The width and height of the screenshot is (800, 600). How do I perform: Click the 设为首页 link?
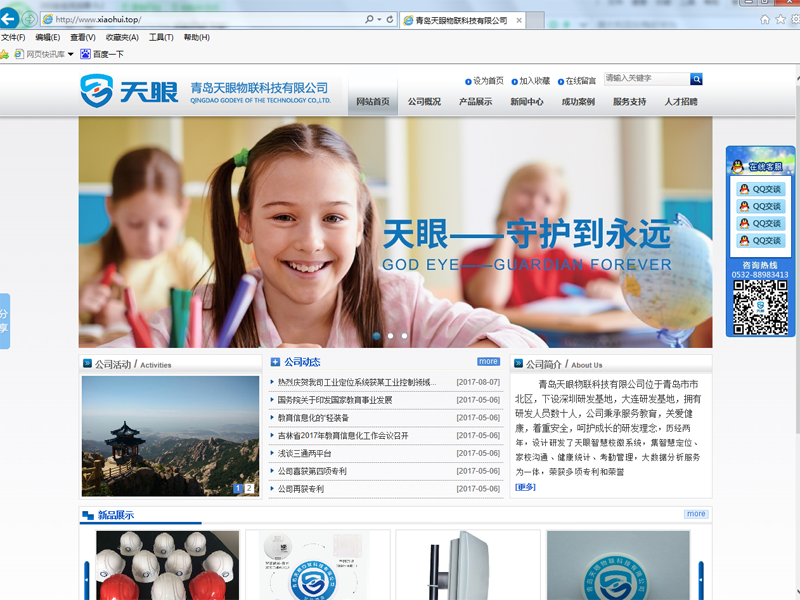pos(484,81)
